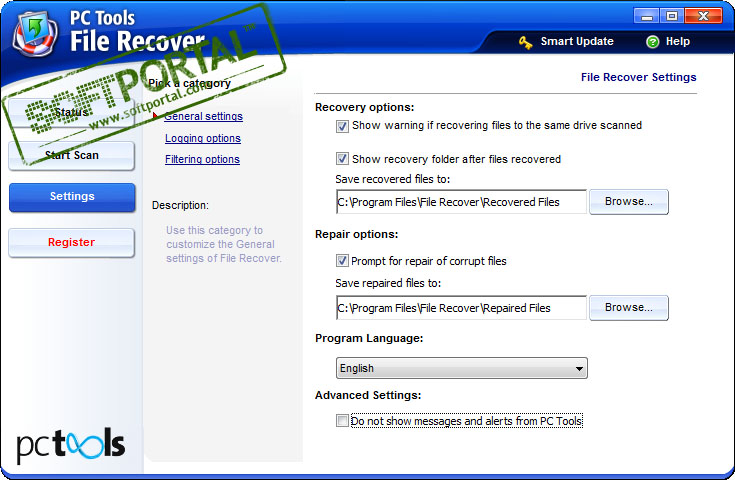Click the Recovery options label
735x480 pixels.
(364, 107)
